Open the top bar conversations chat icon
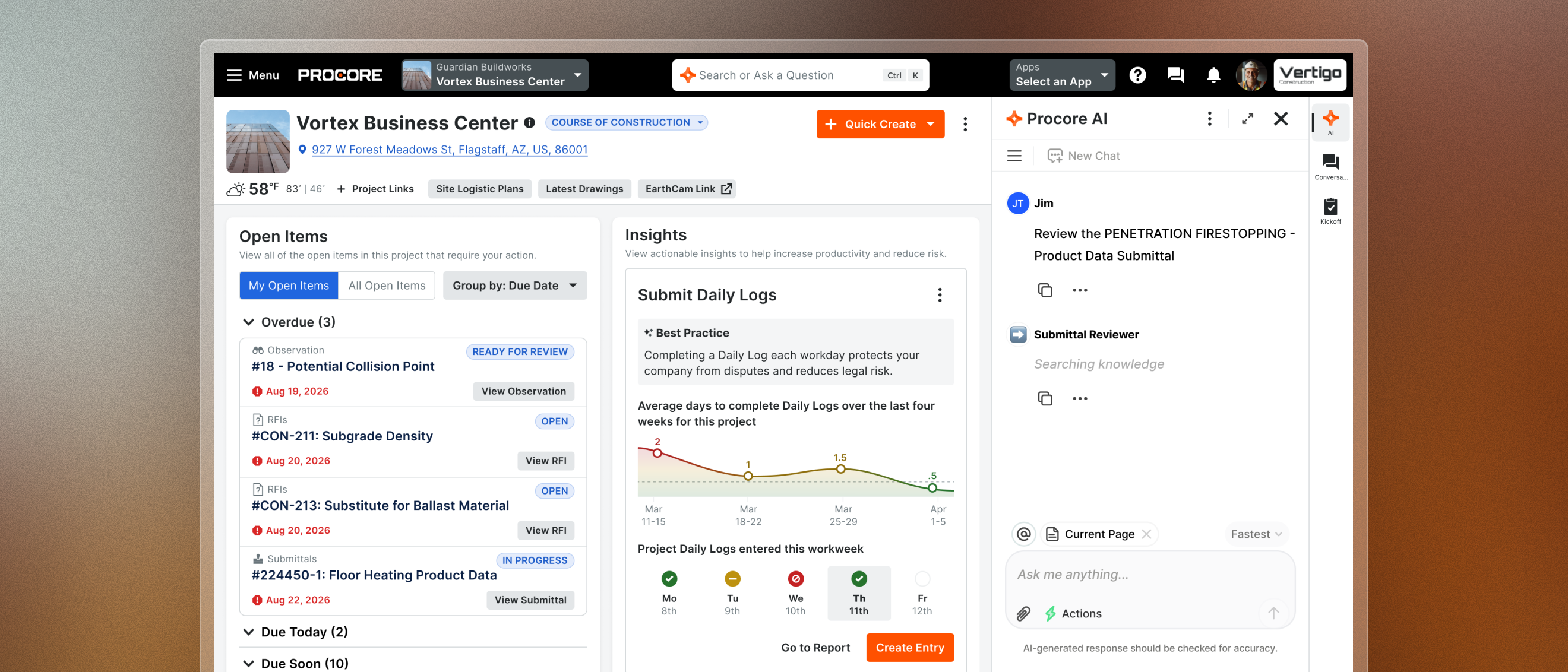Viewport: 1568px width, 672px height. [1175, 75]
